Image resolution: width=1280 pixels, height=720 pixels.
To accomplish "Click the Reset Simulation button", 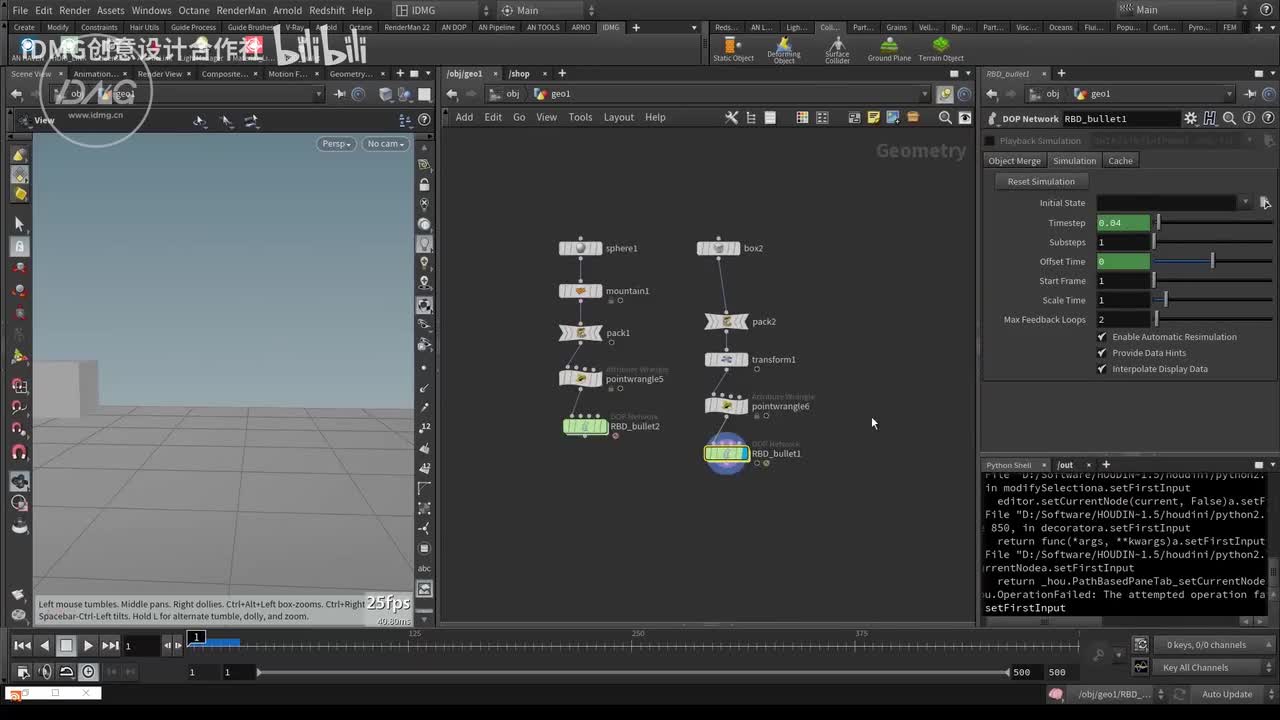I will click(1040, 182).
